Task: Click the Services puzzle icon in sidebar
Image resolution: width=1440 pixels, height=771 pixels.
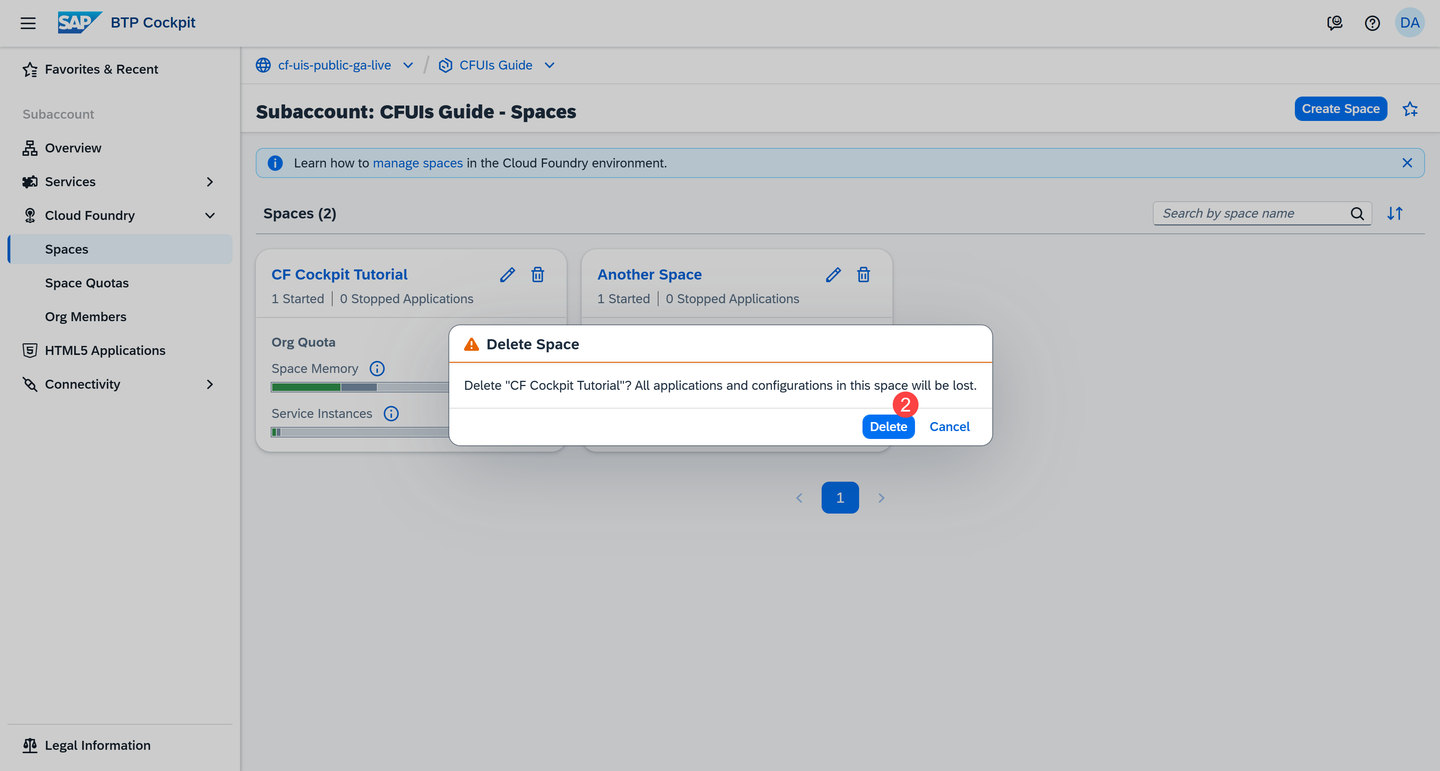Action: (30, 182)
